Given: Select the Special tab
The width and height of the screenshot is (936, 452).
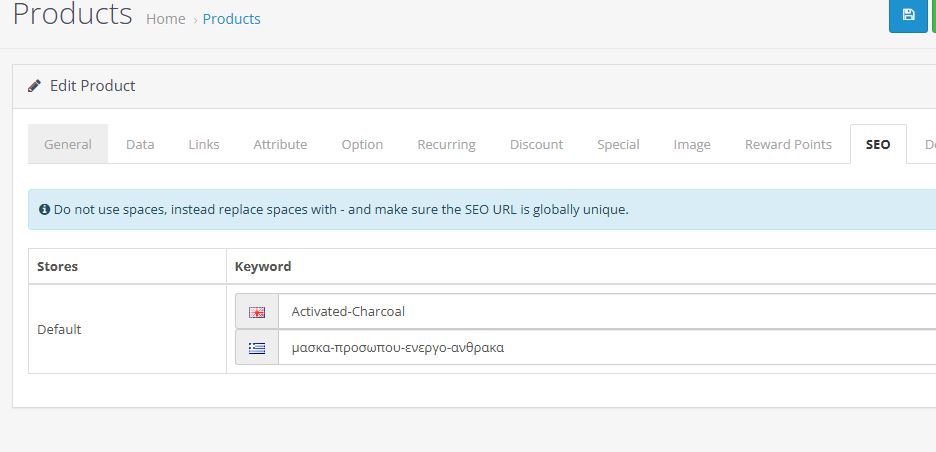Looking at the screenshot, I should point(618,144).
